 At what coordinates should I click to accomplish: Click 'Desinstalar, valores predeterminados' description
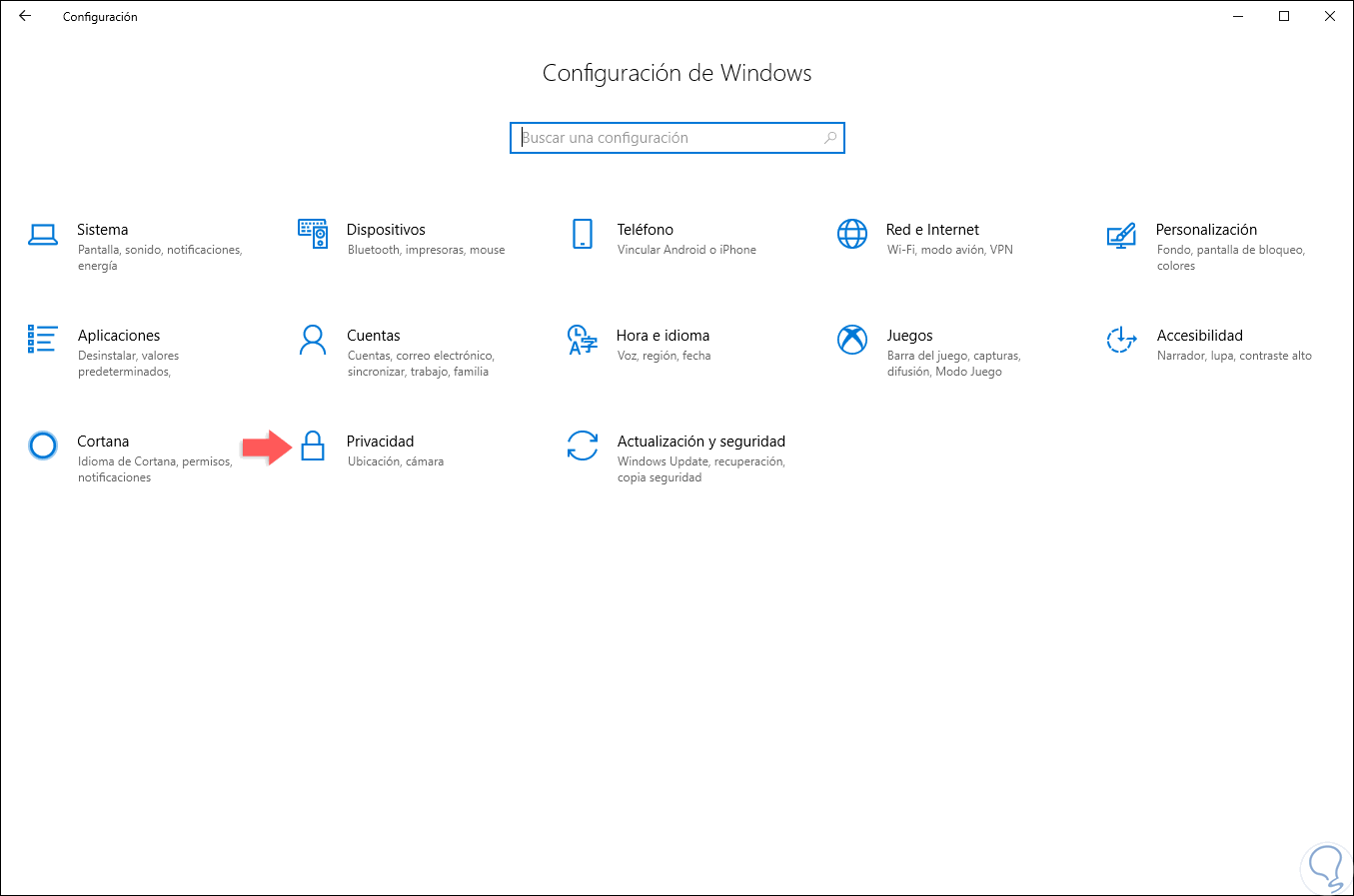coord(129,364)
